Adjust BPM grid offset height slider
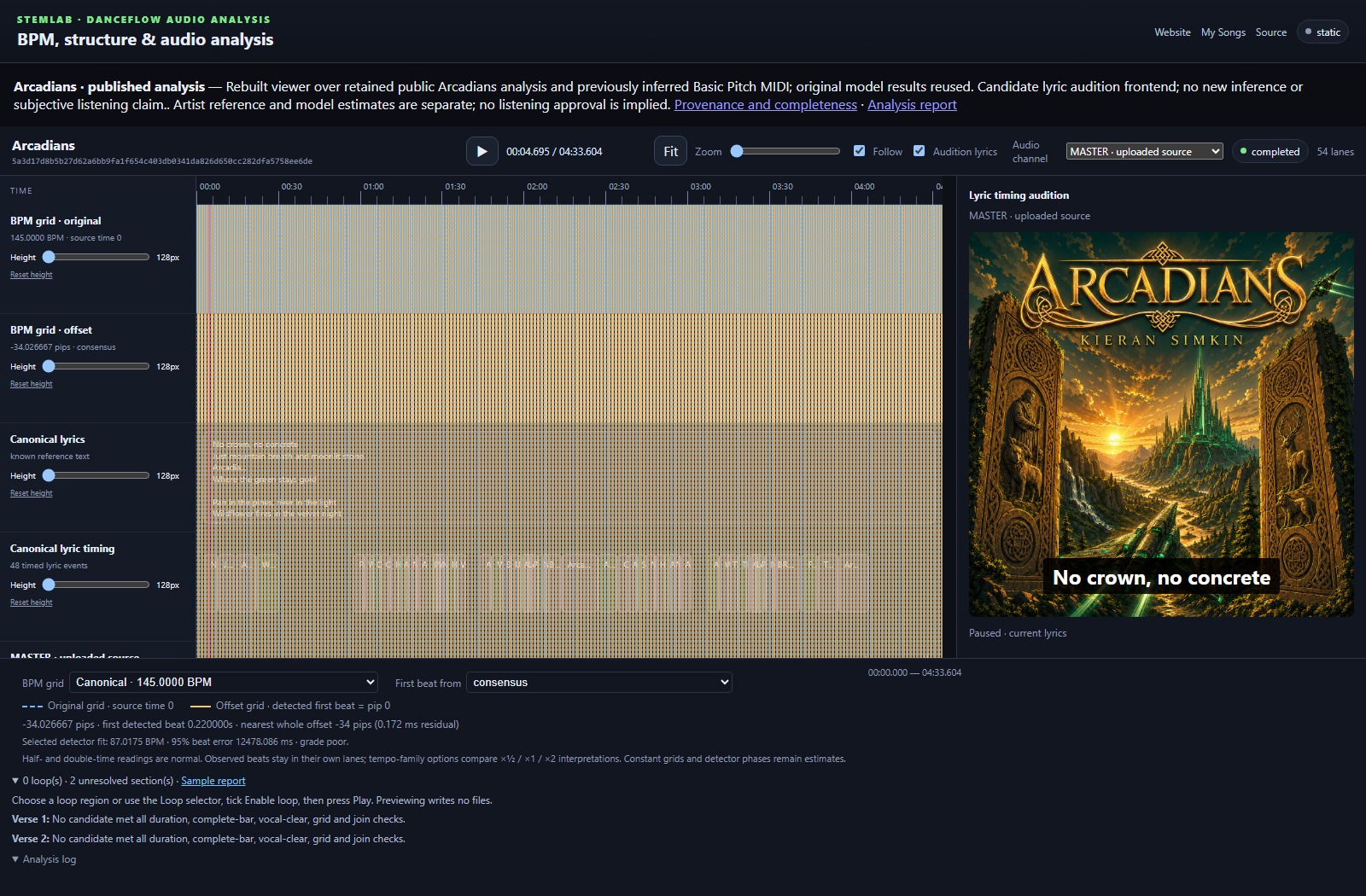This screenshot has height=896, width=1366. tap(96, 366)
